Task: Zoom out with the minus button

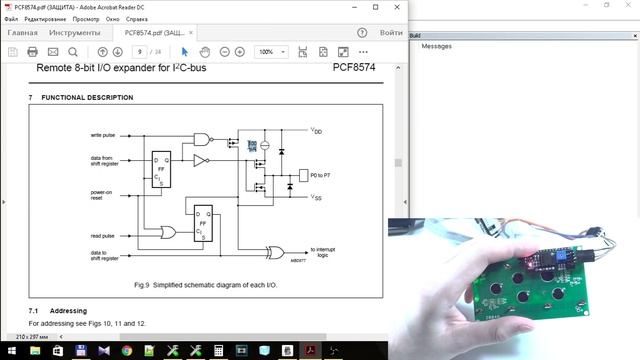Action: [x=224, y=52]
